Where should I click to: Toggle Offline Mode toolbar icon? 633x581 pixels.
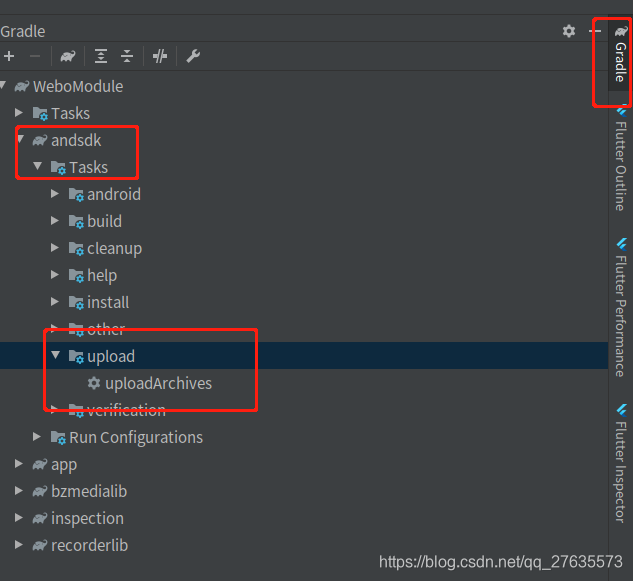(160, 56)
